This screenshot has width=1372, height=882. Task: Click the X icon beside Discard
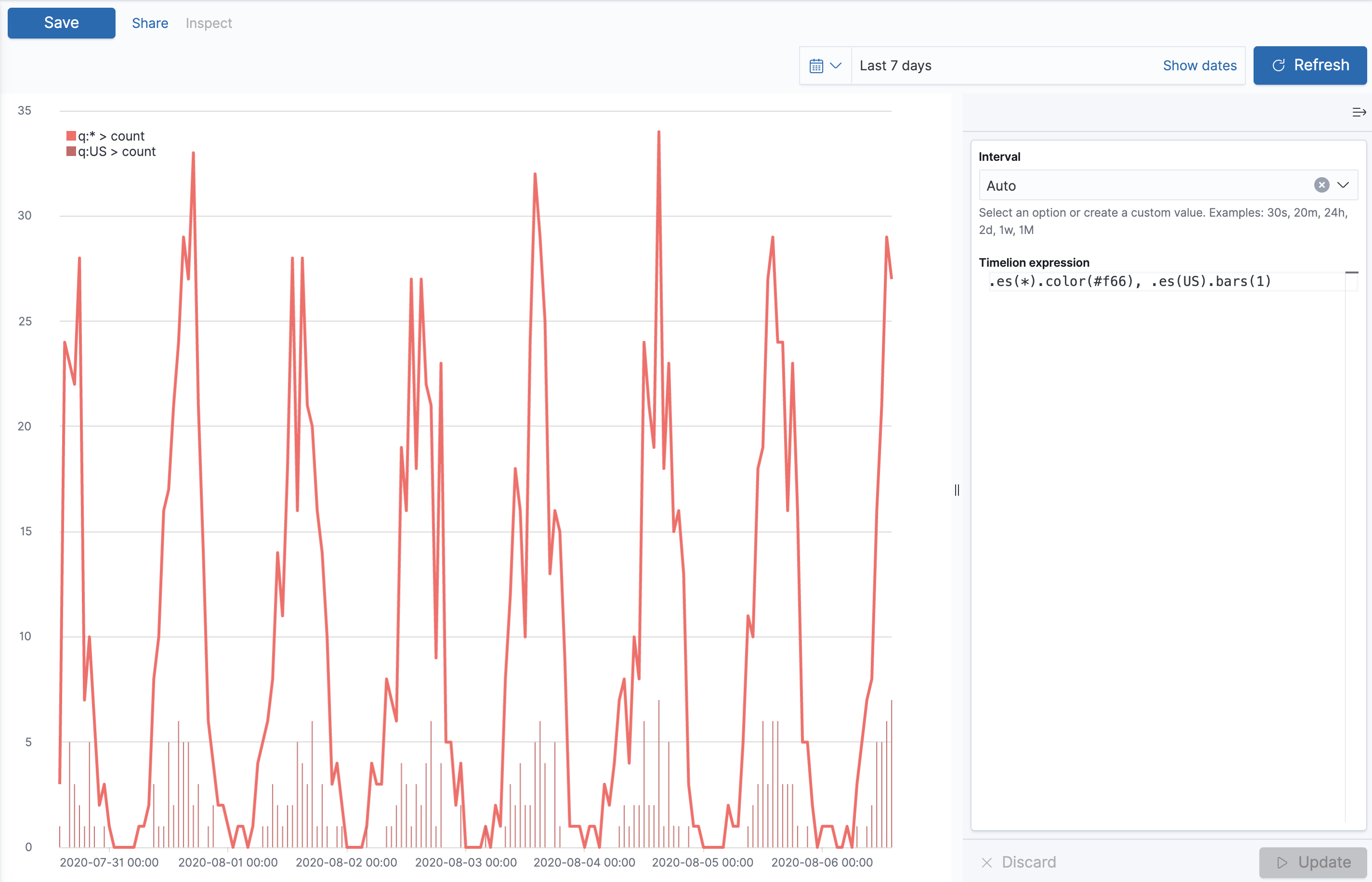click(x=986, y=862)
